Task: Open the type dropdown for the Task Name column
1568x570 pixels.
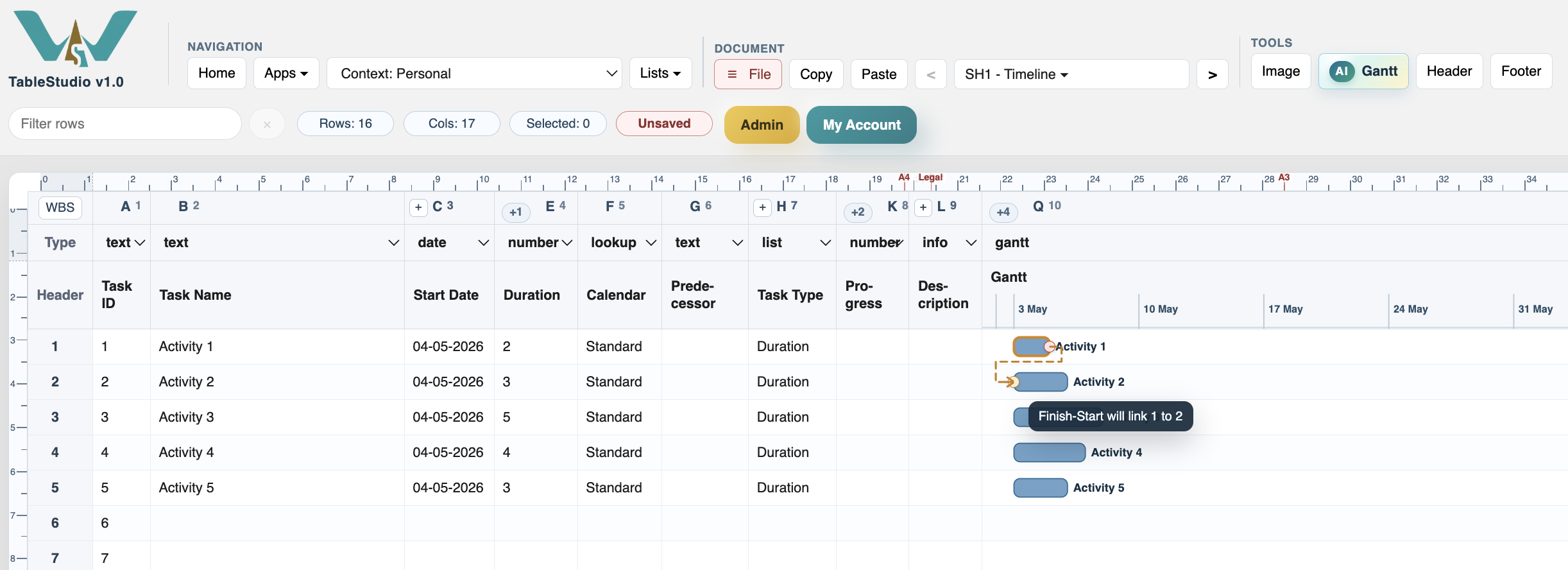Action: point(280,243)
